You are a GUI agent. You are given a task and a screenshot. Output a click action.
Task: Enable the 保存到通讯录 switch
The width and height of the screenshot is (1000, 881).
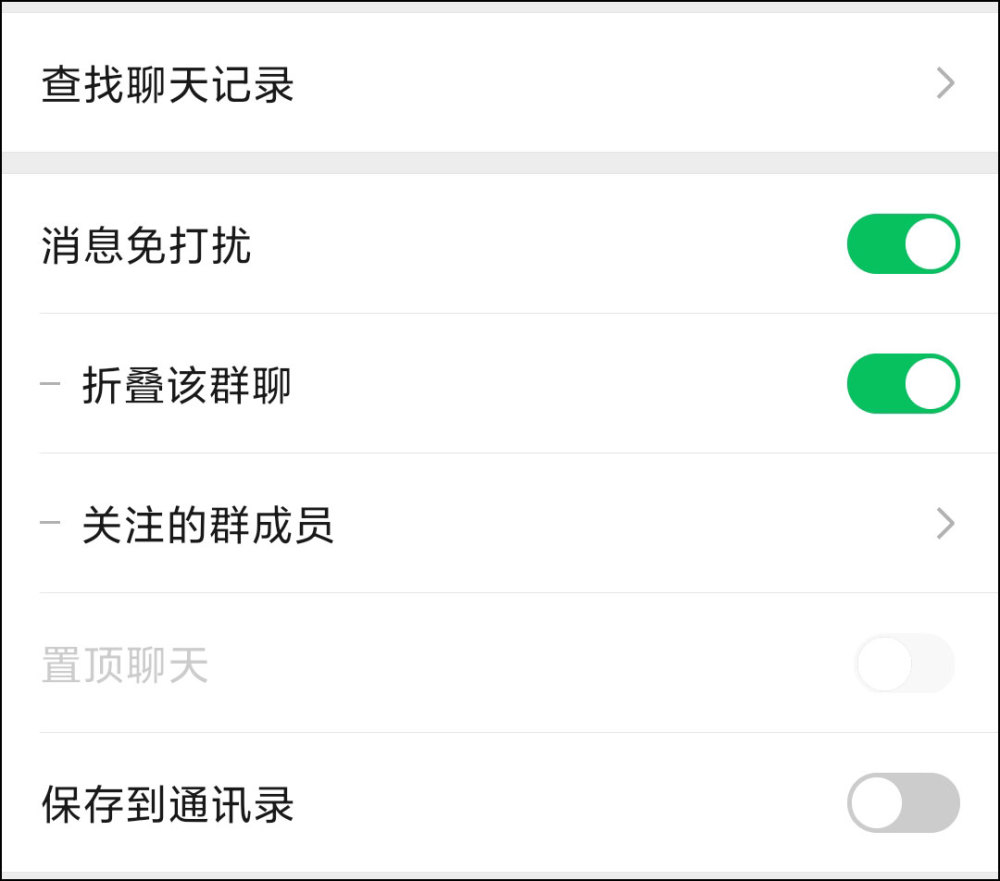point(902,802)
